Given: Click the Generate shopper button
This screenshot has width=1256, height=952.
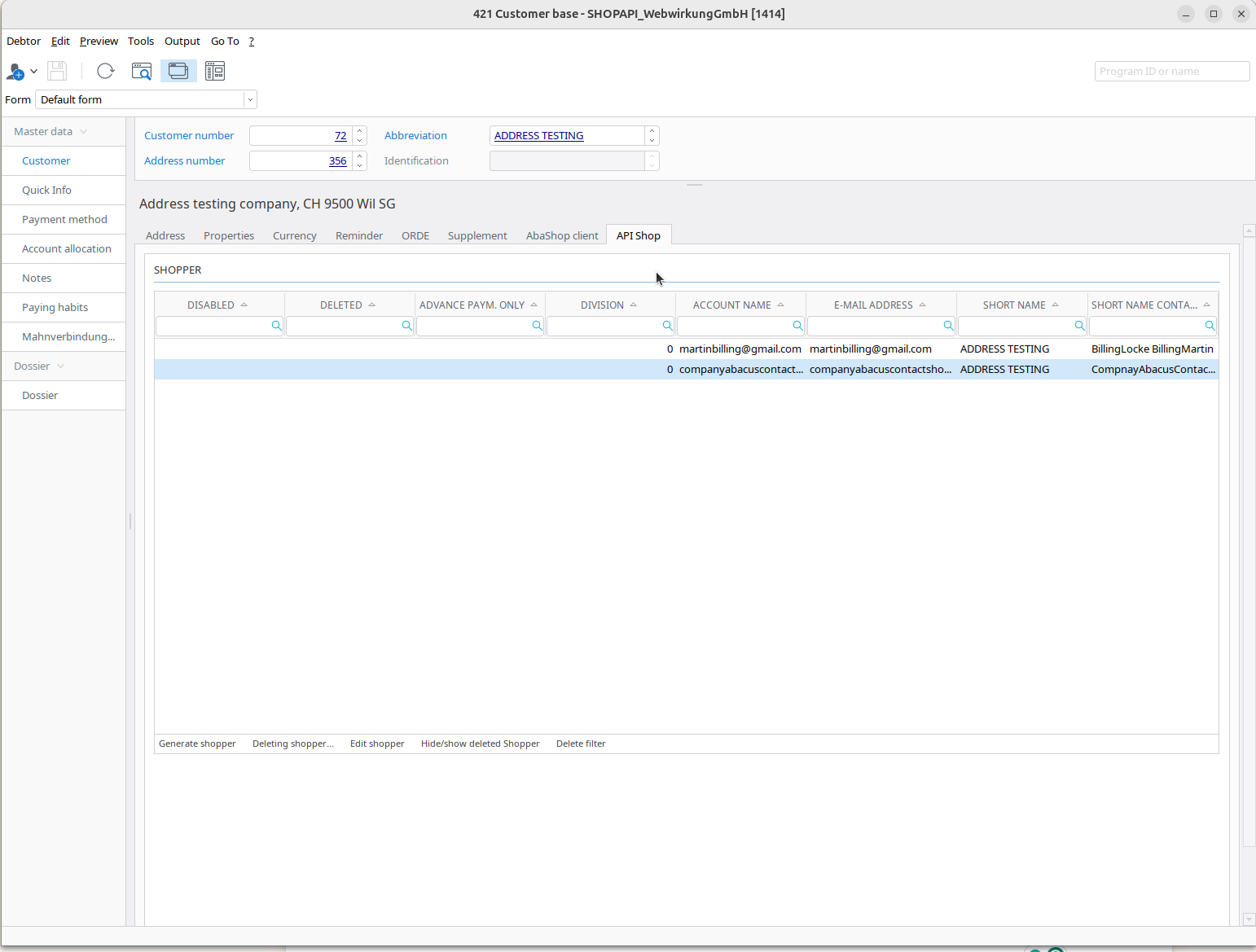Looking at the screenshot, I should pos(197,744).
